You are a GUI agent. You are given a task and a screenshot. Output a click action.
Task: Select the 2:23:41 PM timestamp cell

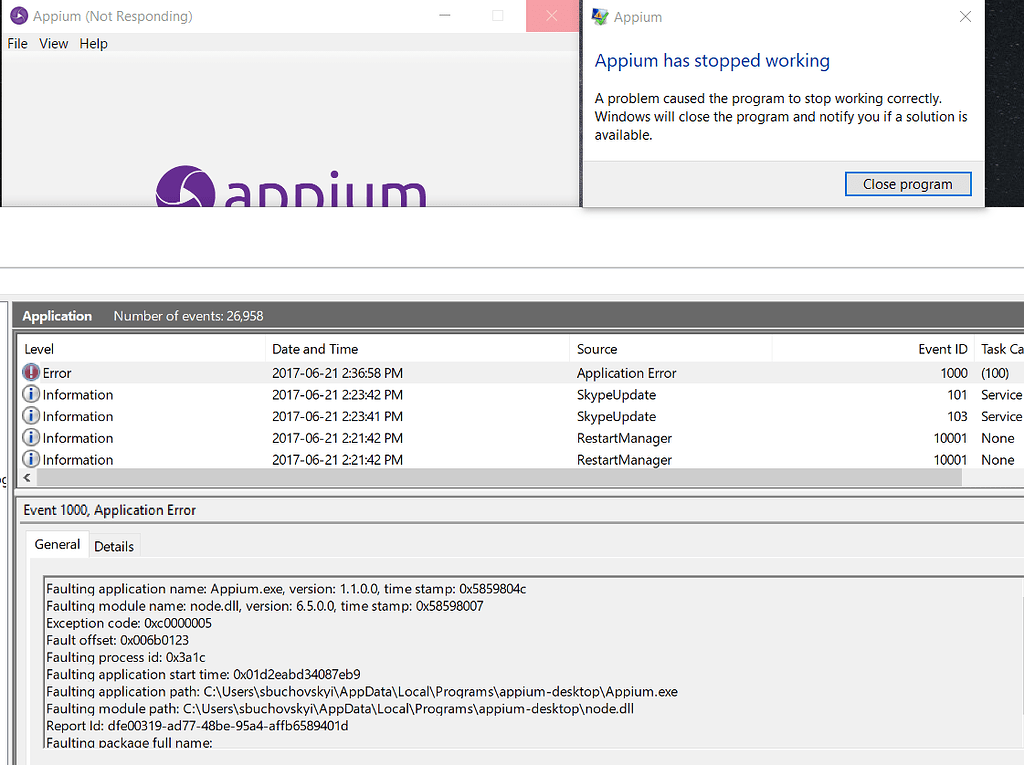[338, 416]
